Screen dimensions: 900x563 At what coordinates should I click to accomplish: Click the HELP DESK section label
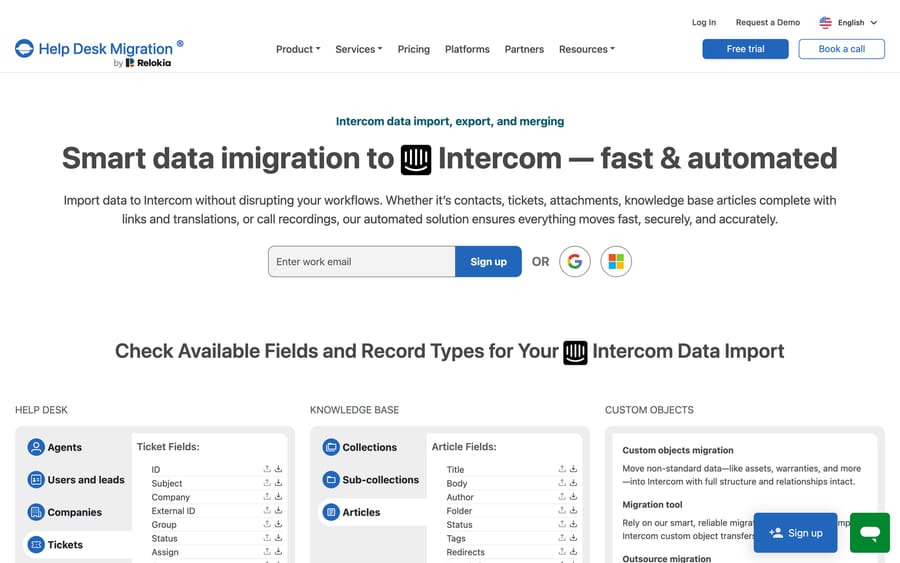coord(41,410)
